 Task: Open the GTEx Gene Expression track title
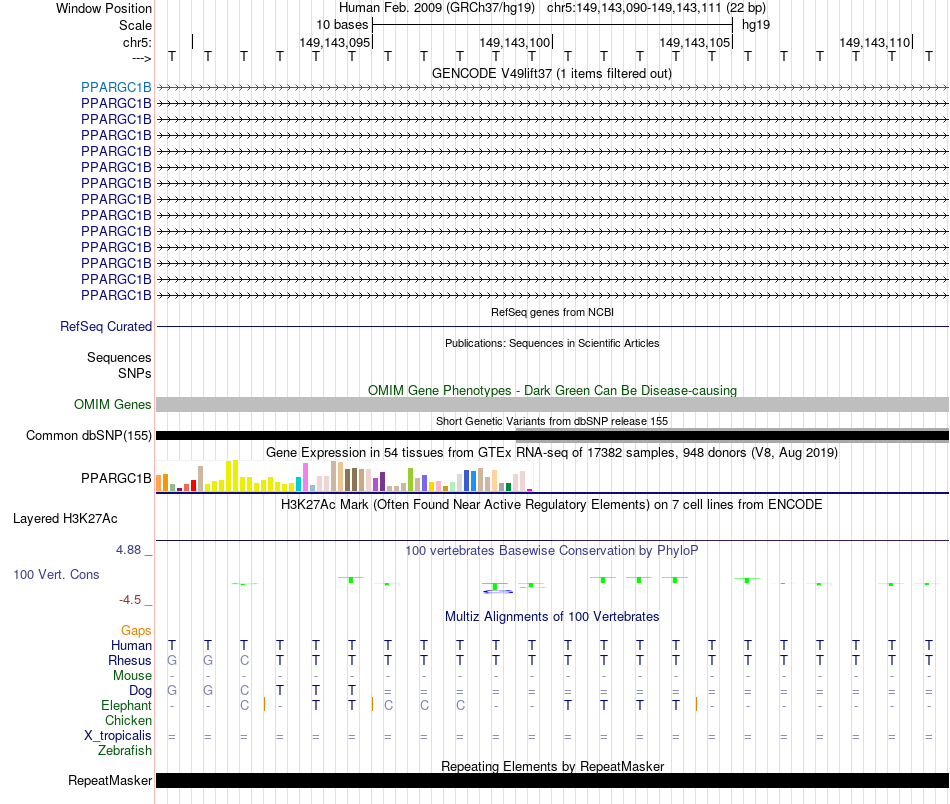point(552,453)
